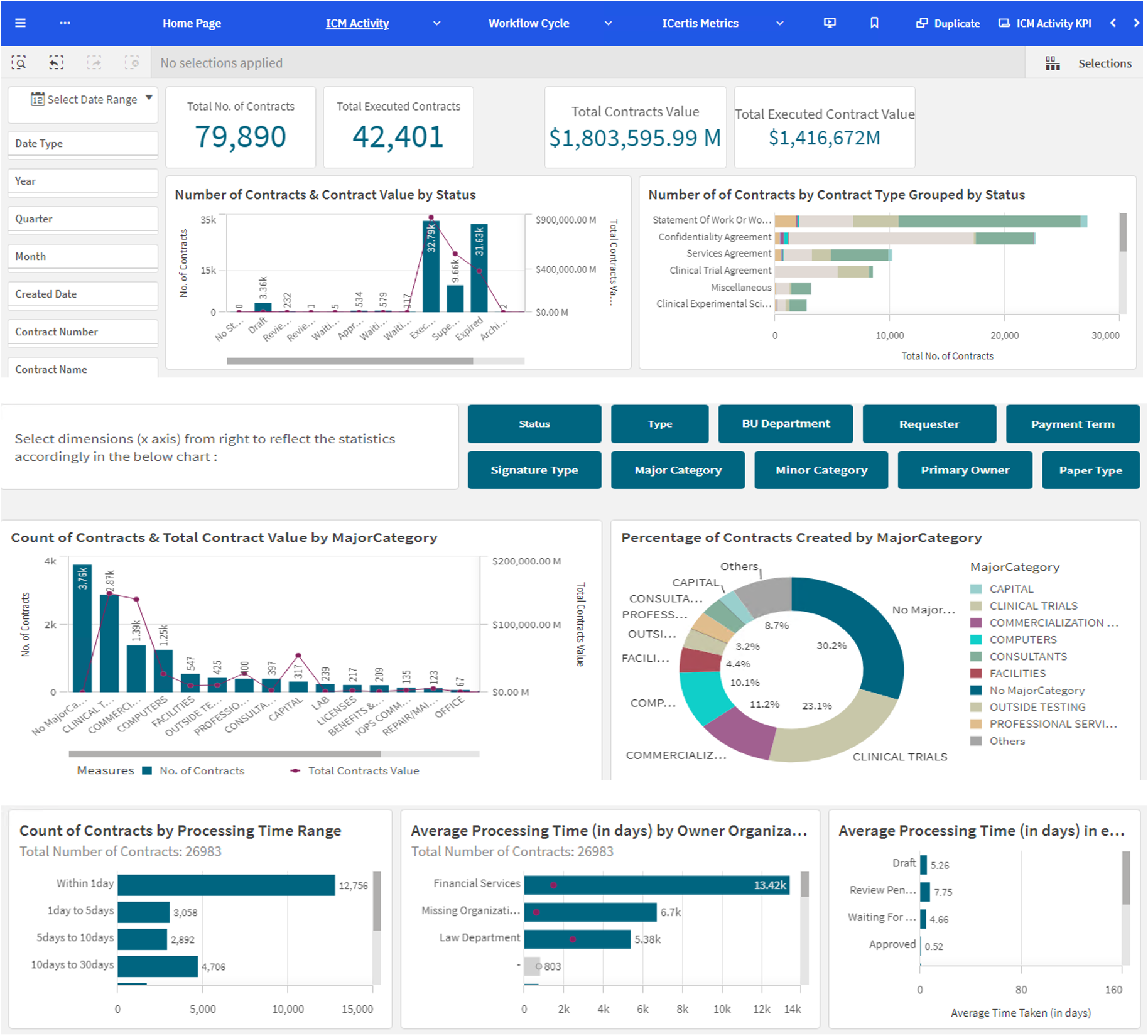Go to next sheet arrow
Image resolution: width=1148 pixels, height=1036 pixels.
(x=1136, y=23)
